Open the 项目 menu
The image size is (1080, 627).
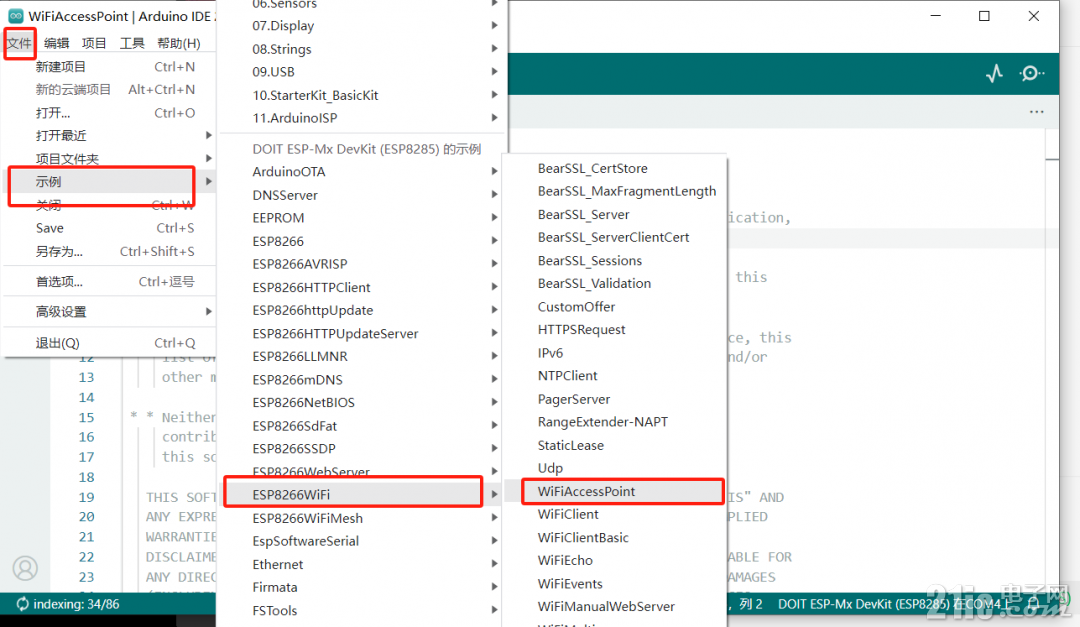[x=94, y=43]
